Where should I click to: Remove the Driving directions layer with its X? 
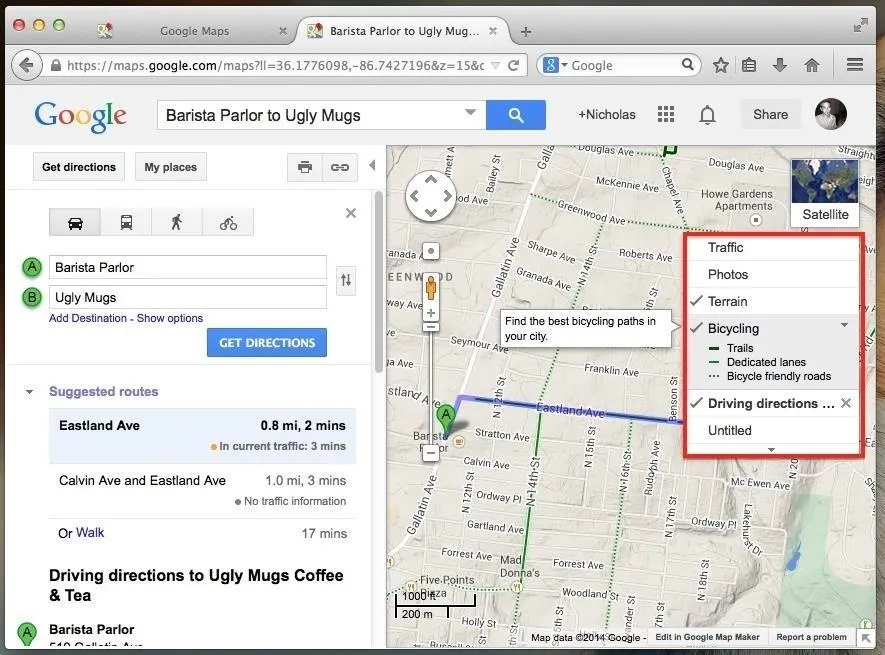(845, 403)
